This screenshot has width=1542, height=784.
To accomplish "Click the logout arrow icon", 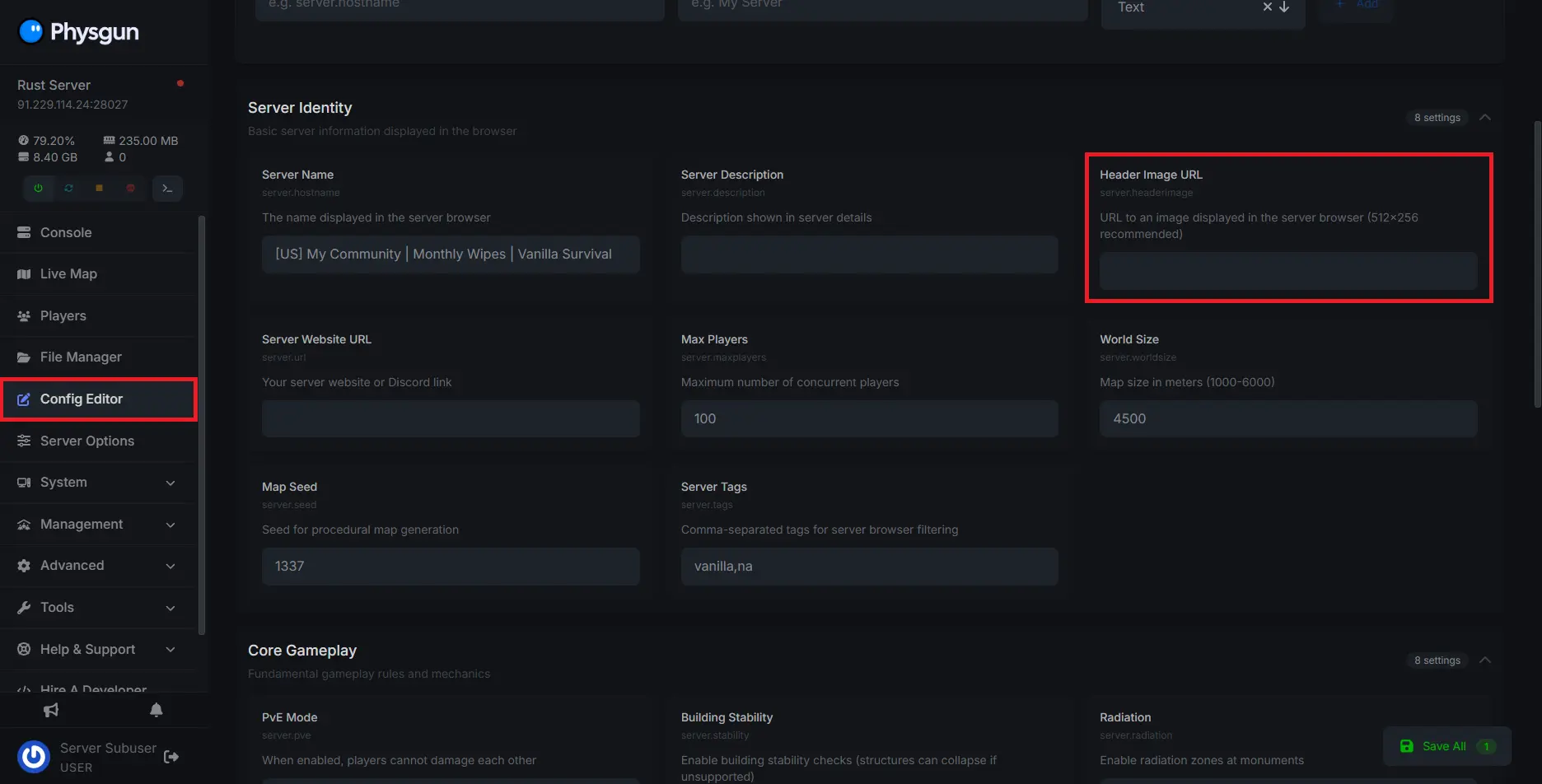I will pyautogui.click(x=171, y=757).
